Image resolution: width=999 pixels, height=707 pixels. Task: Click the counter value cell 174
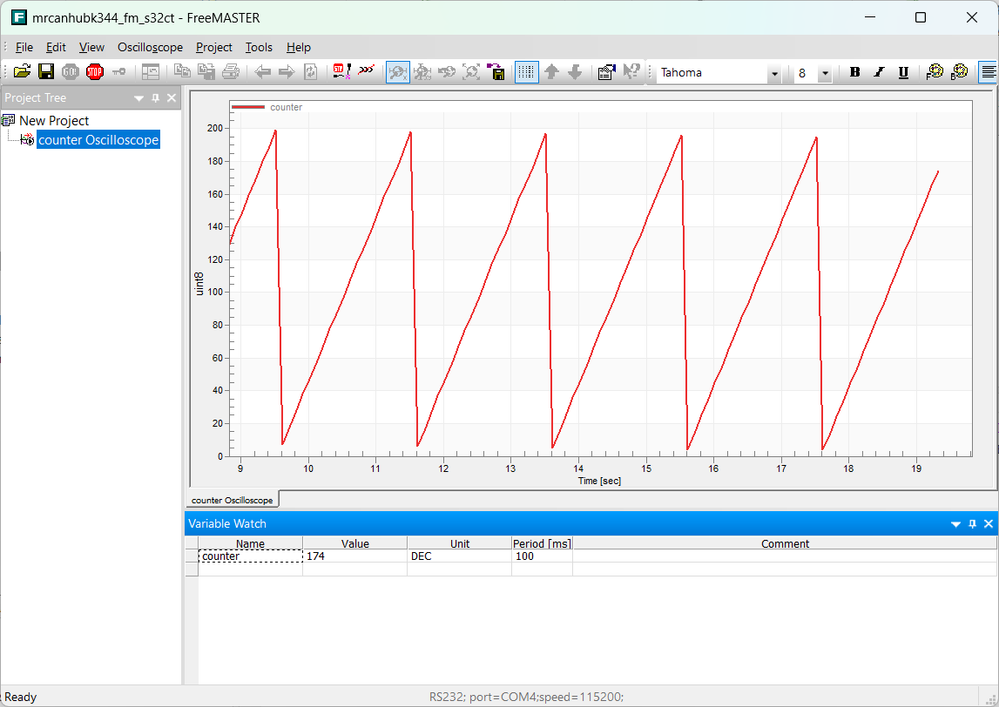355,556
